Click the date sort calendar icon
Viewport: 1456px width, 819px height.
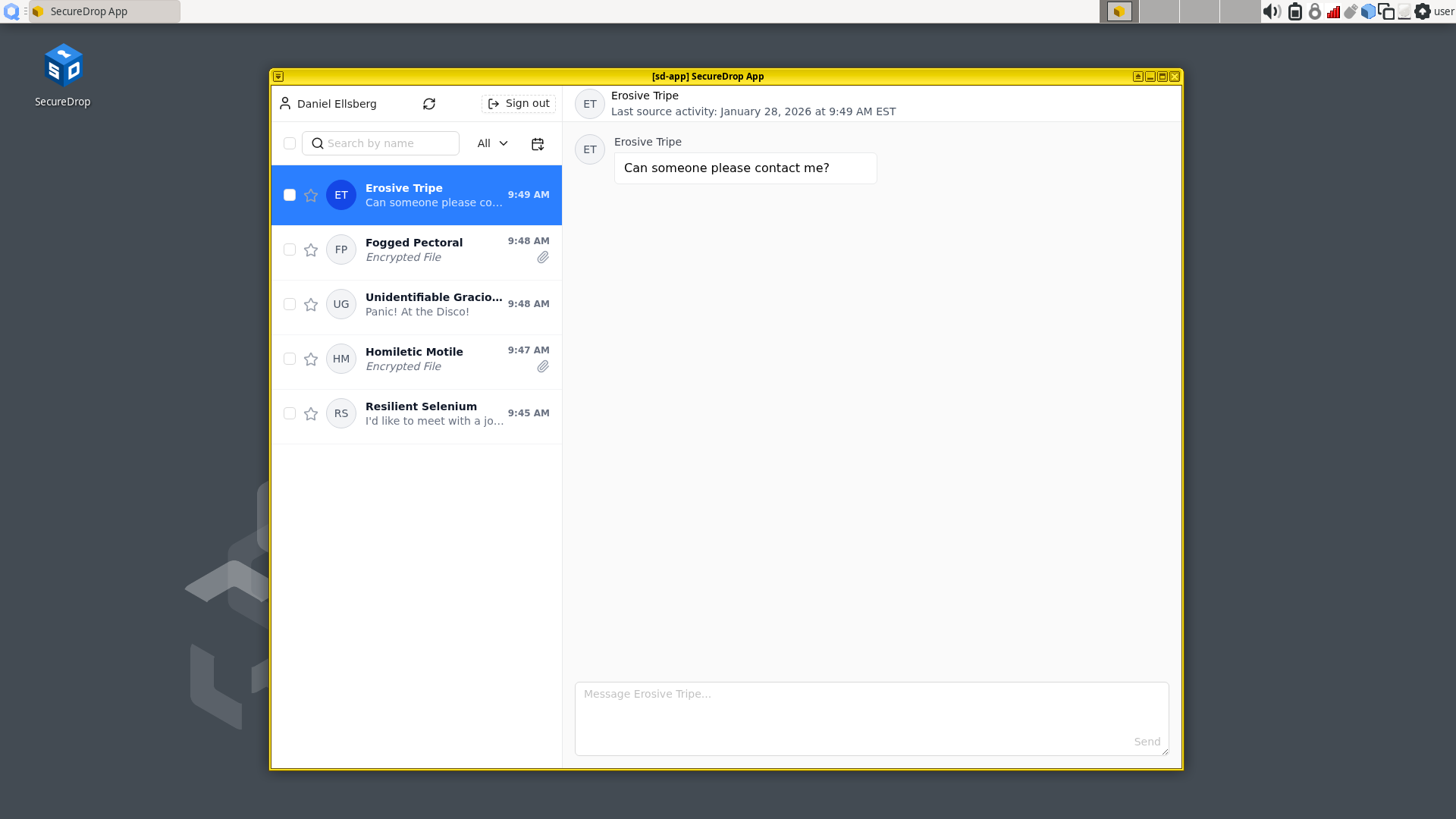(x=538, y=144)
